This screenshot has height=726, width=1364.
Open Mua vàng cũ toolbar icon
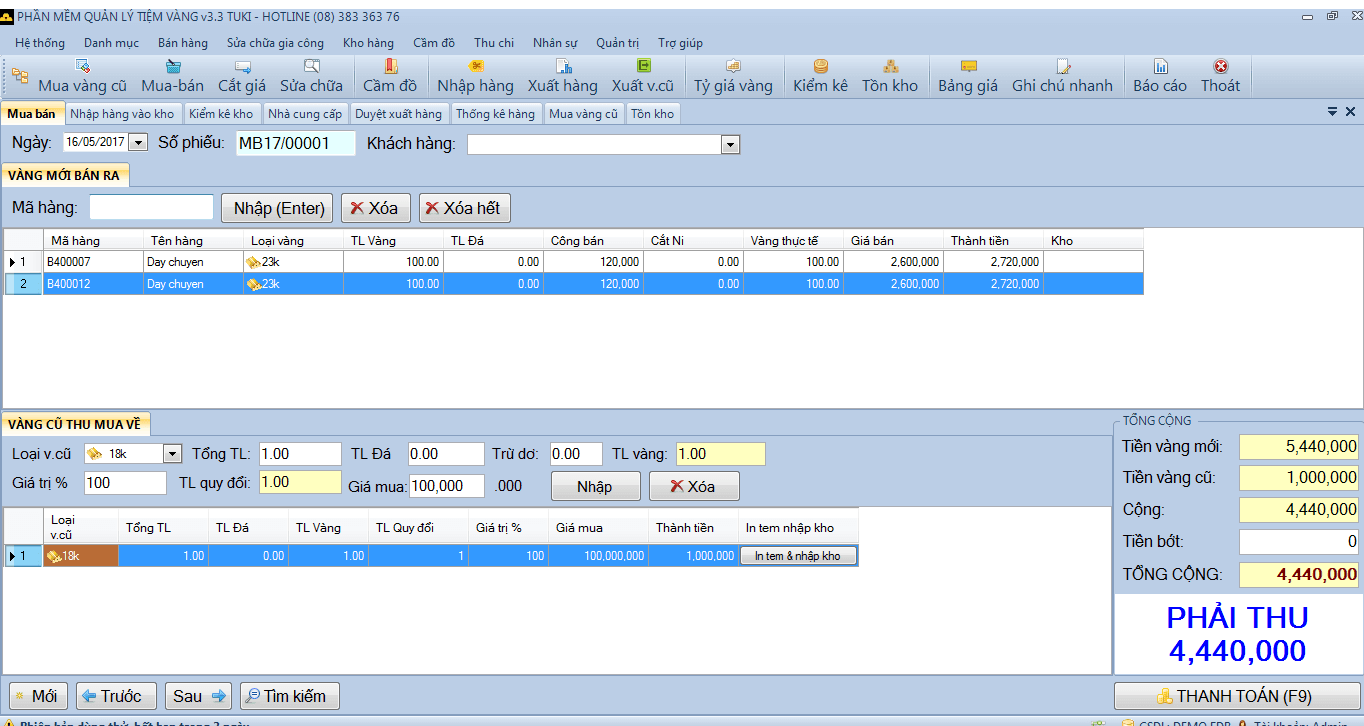click(82, 77)
